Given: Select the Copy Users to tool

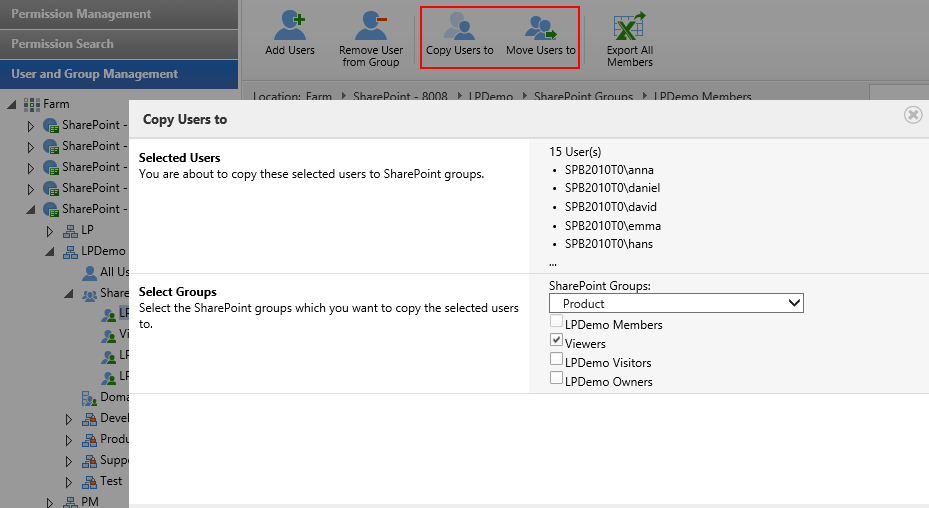Looking at the screenshot, I should click(x=459, y=27).
